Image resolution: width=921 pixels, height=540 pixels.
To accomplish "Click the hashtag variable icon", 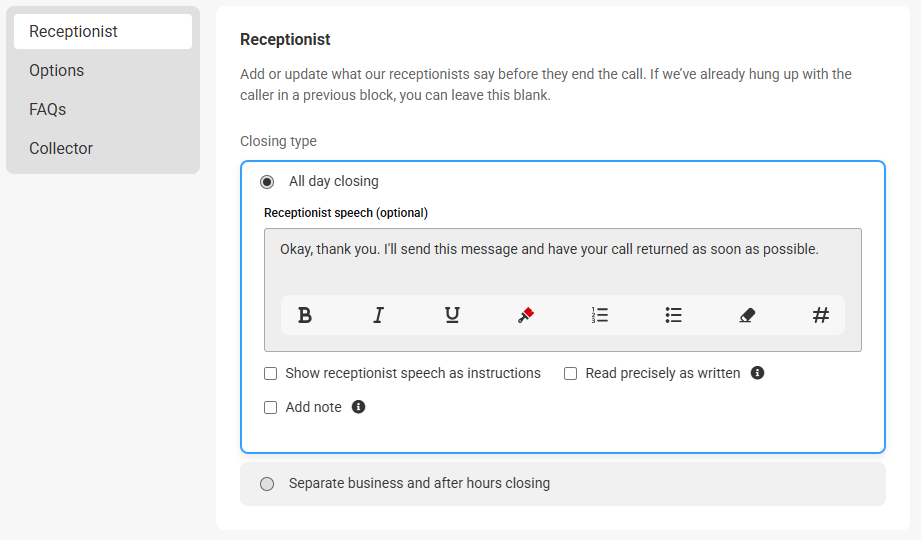I will [821, 316].
